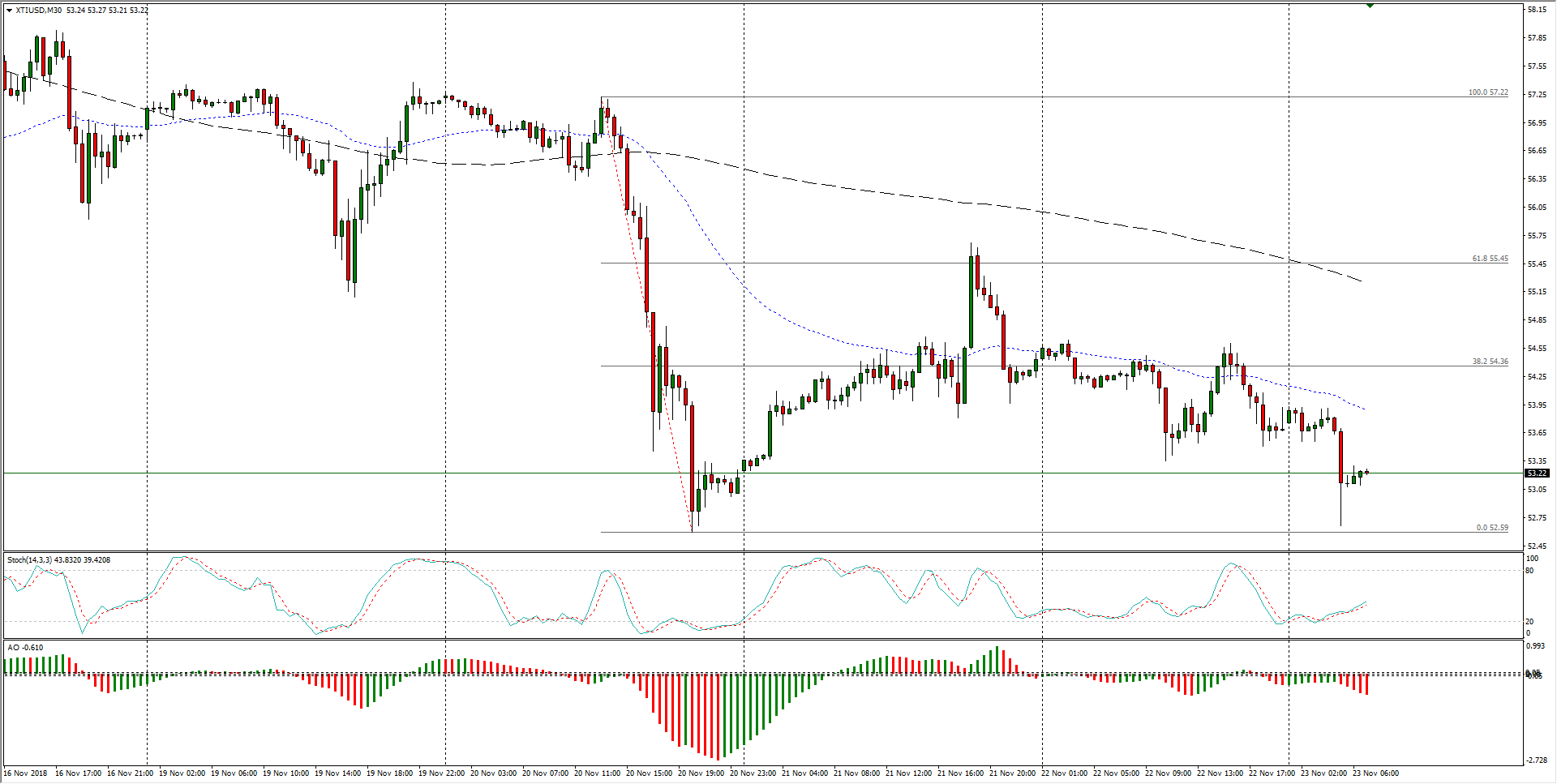Screen dimensions: 1557x784
Task: Click the green chart shift triangle marker
Action: pyautogui.click(x=1370, y=6)
